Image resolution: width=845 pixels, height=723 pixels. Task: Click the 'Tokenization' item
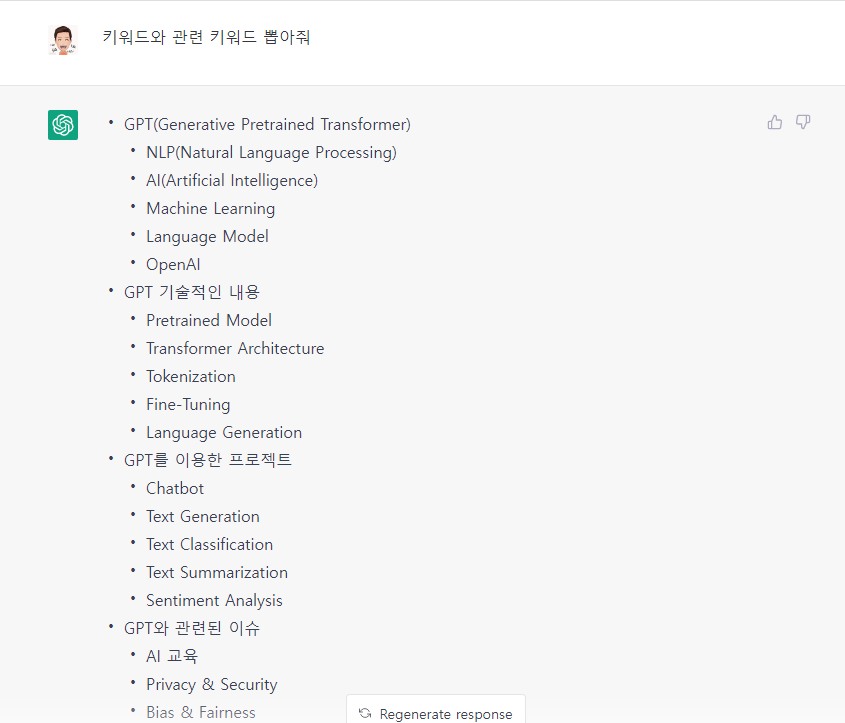pos(191,377)
